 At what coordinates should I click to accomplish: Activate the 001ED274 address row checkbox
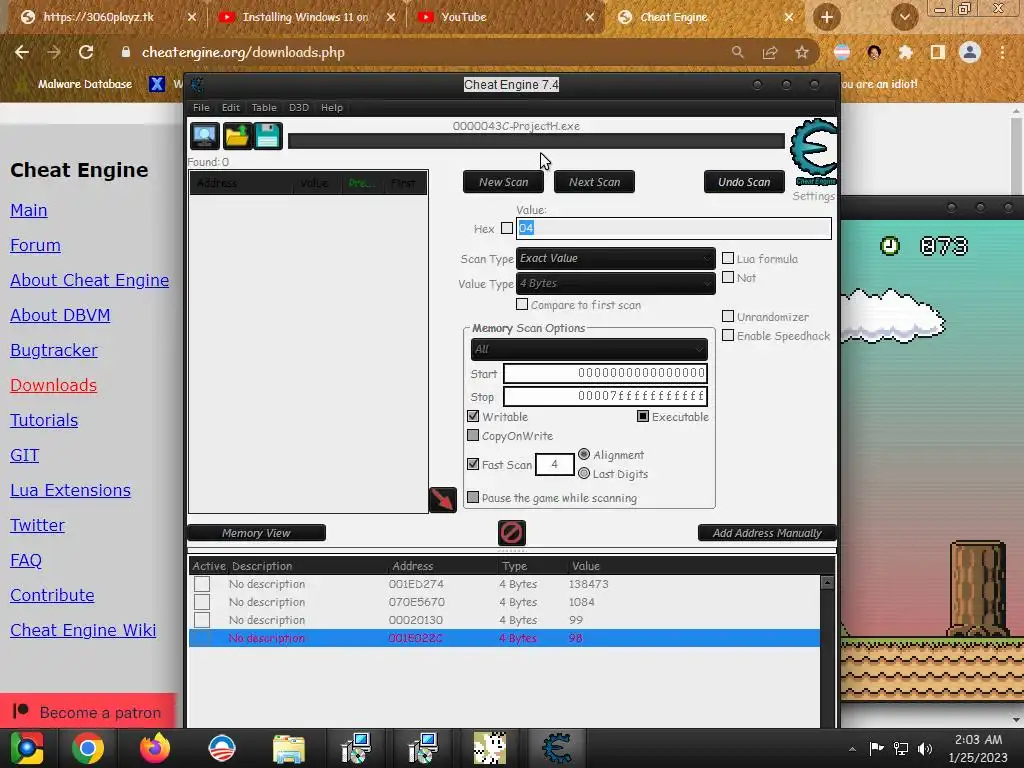click(x=202, y=584)
